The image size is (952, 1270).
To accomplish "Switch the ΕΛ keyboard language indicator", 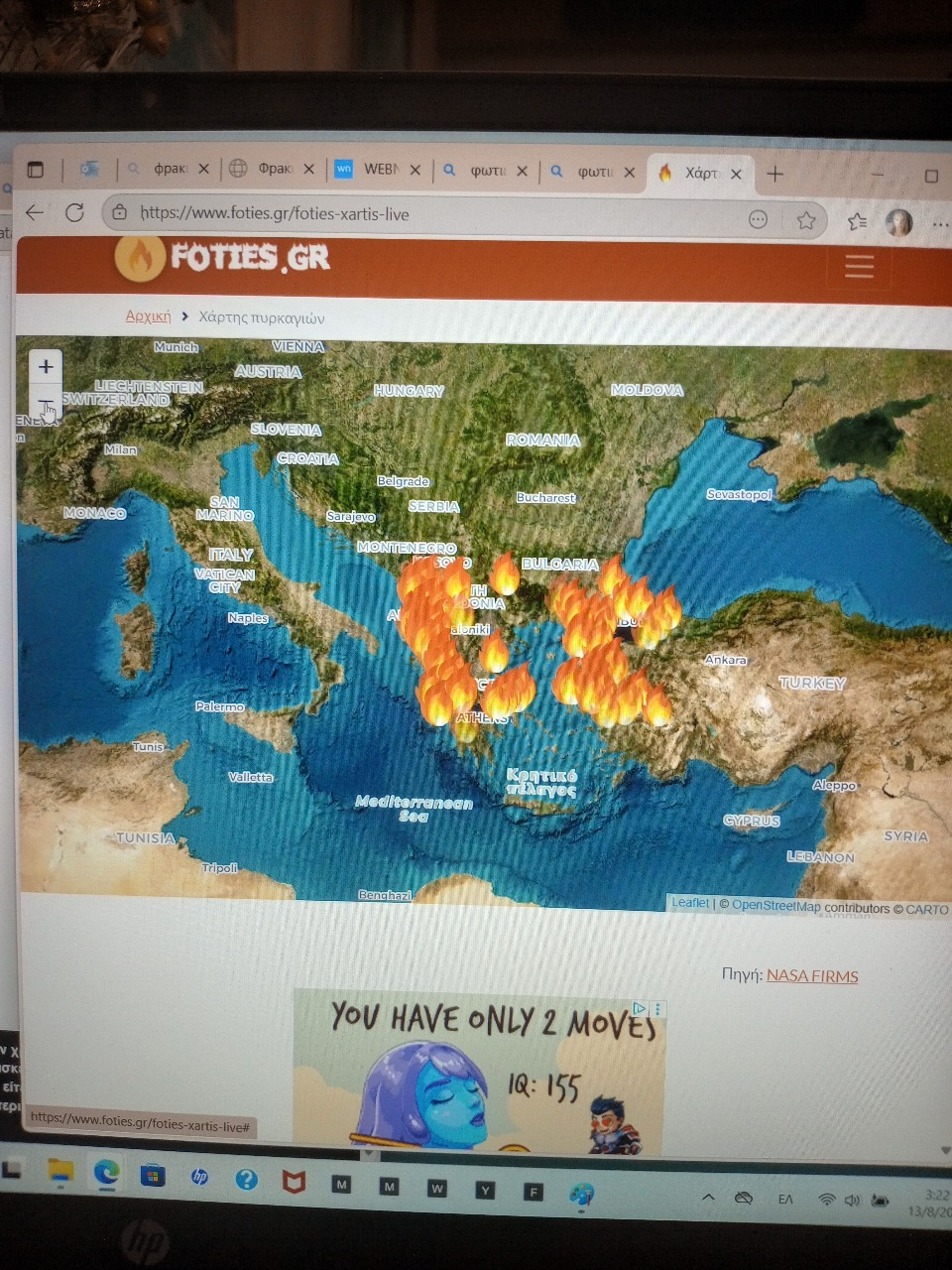I will tap(785, 1200).
